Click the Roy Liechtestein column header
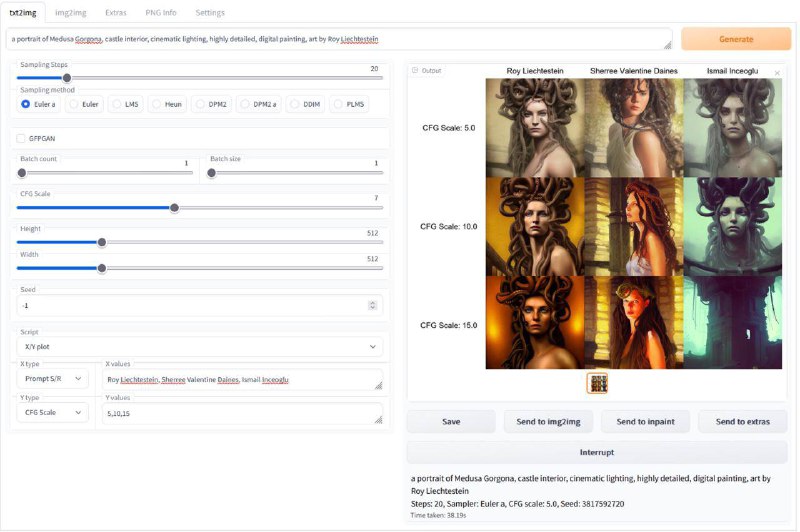Viewport: 800px width, 532px height. pos(535,71)
